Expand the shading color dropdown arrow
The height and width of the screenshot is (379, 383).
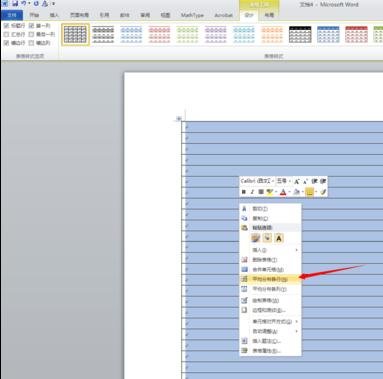pos(302,192)
